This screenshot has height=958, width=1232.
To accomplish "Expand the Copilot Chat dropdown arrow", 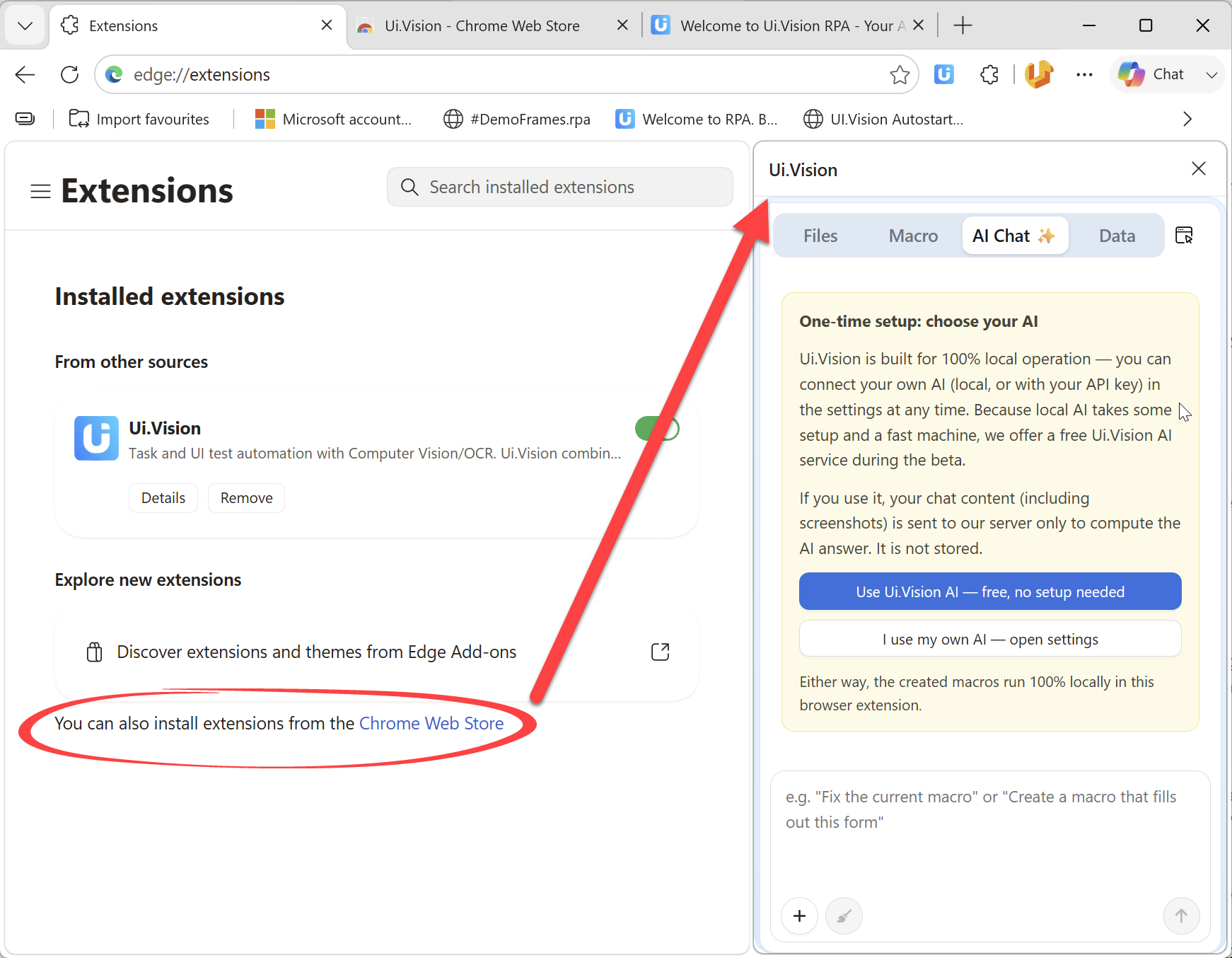I will 1211,75.
